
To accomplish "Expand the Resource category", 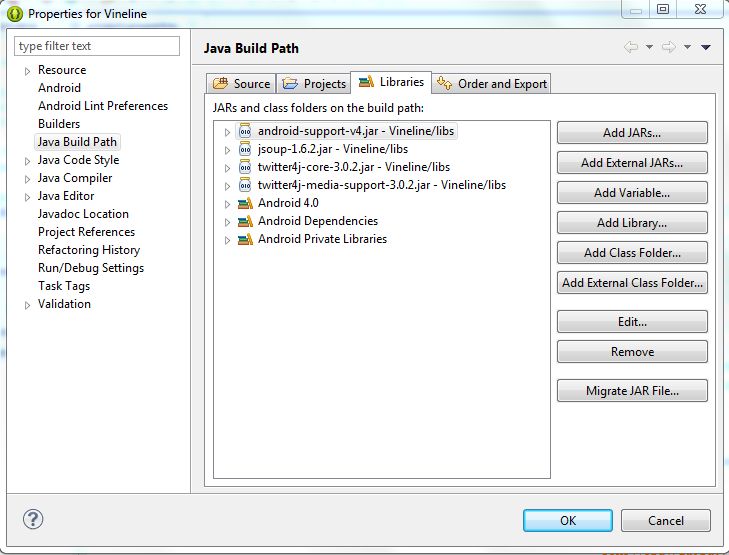I will click(x=27, y=71).
